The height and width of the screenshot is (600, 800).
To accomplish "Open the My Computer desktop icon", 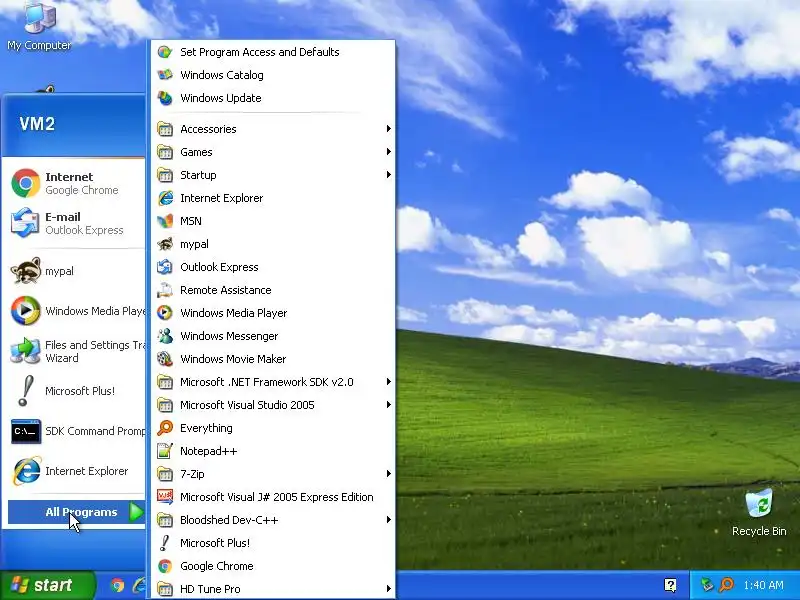I will (39, 26).
